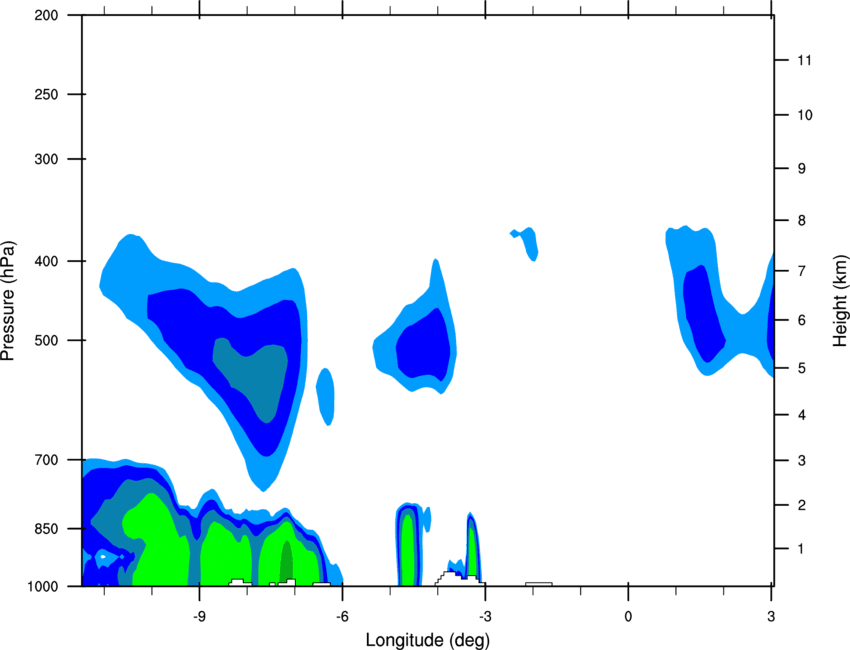Pick the 6 km height label
The height and width of the screenshot is (650, 850).
point(802,320)
